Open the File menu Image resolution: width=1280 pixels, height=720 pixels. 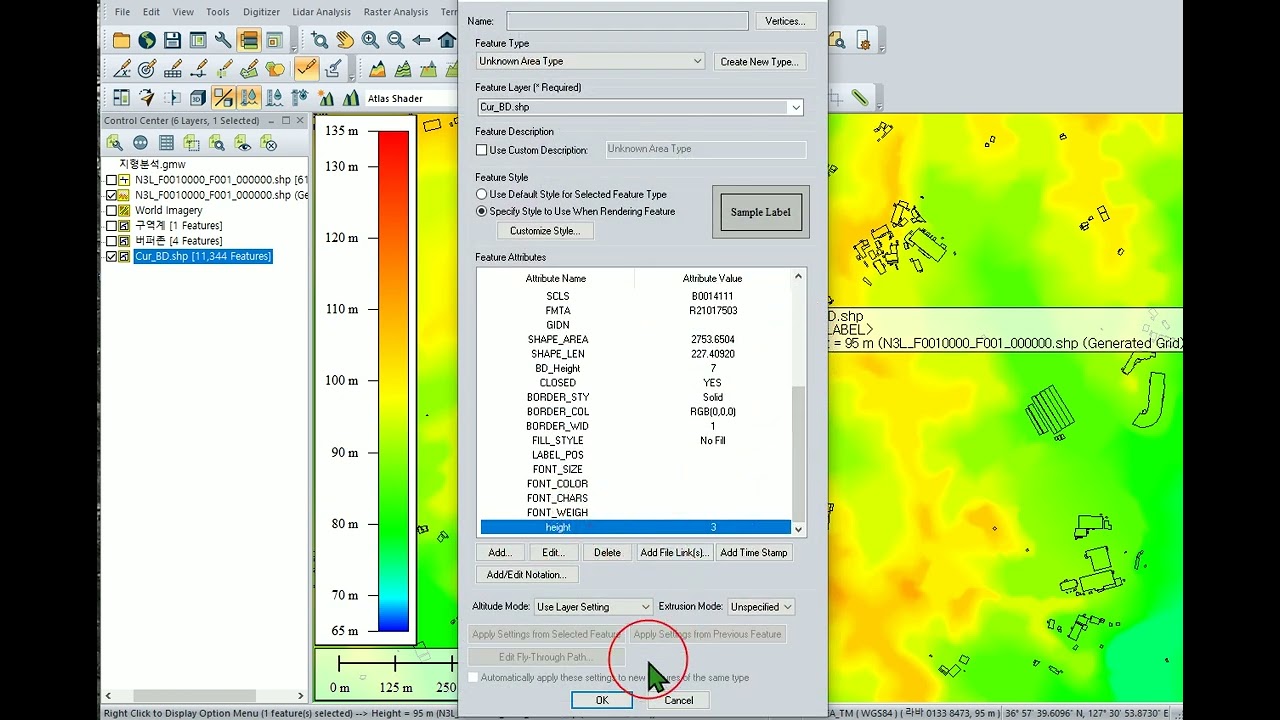(122, 12)
